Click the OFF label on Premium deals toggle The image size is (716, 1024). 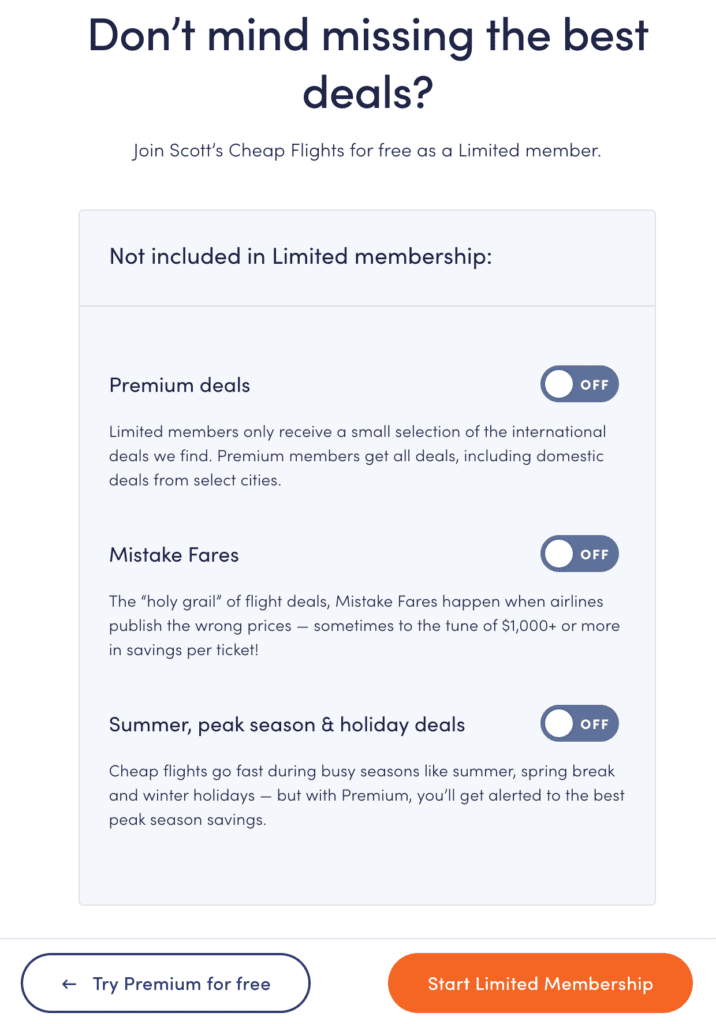(594, 385)
